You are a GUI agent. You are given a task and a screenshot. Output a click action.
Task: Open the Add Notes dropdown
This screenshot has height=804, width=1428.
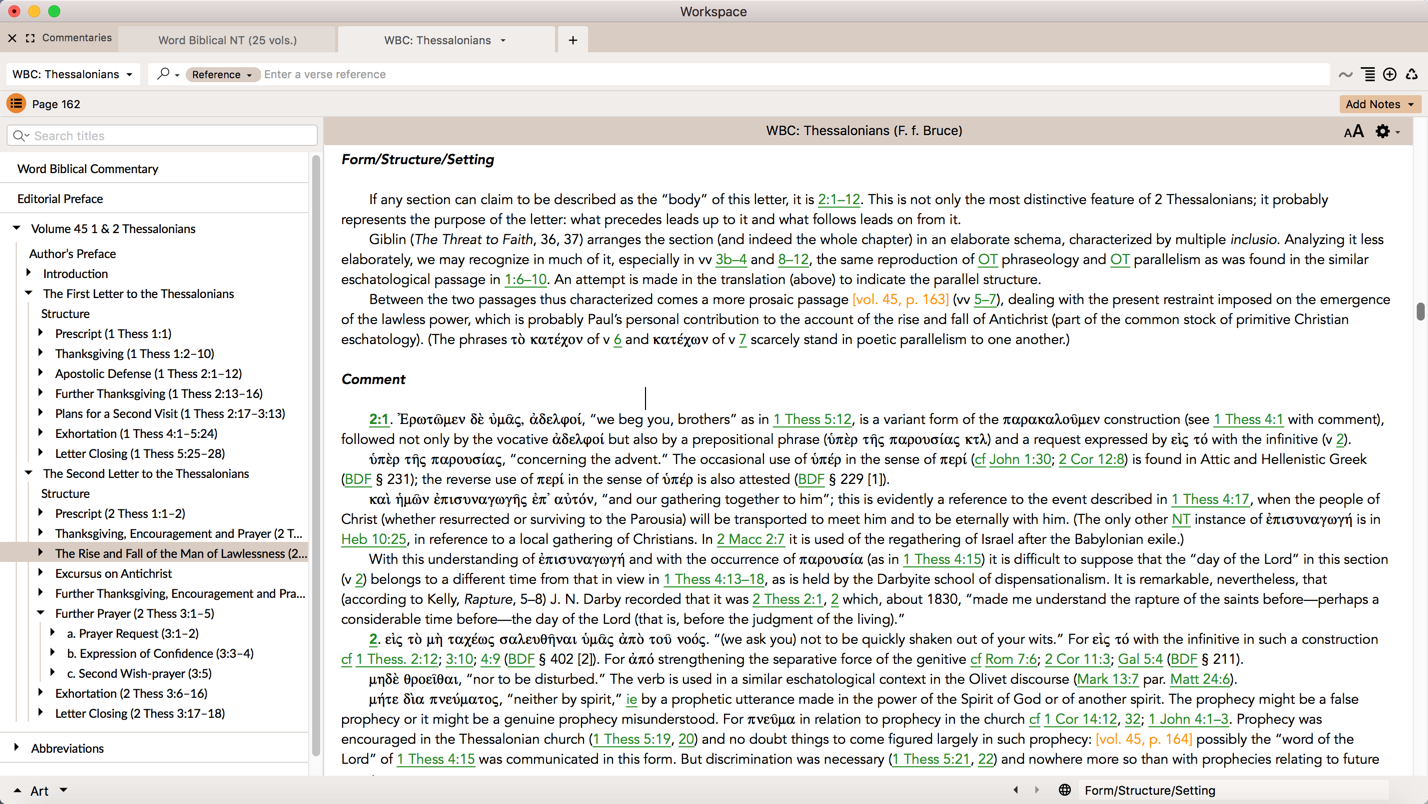tap(1379, 104)
